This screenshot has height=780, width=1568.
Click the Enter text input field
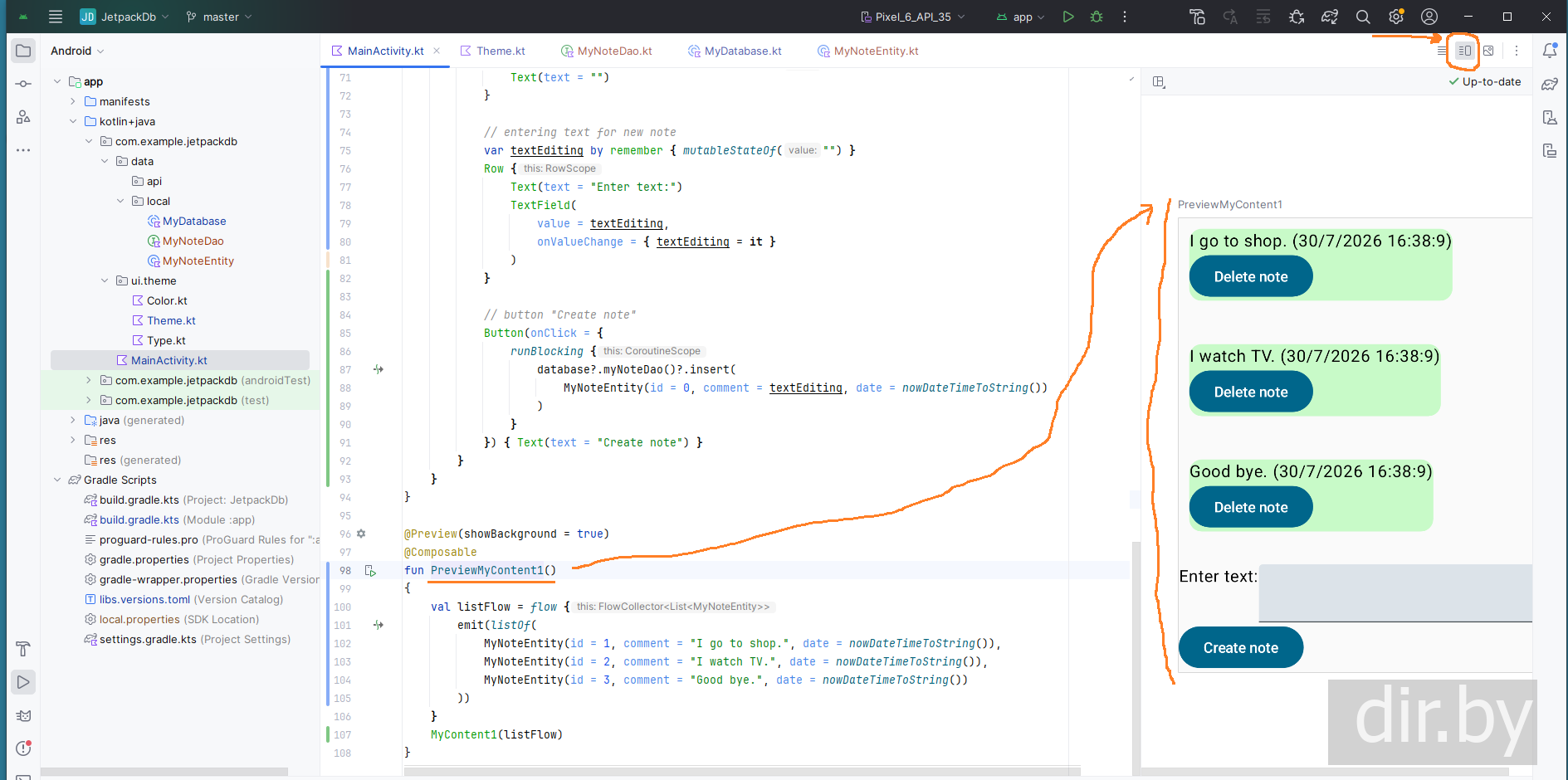click(1395, 593)
